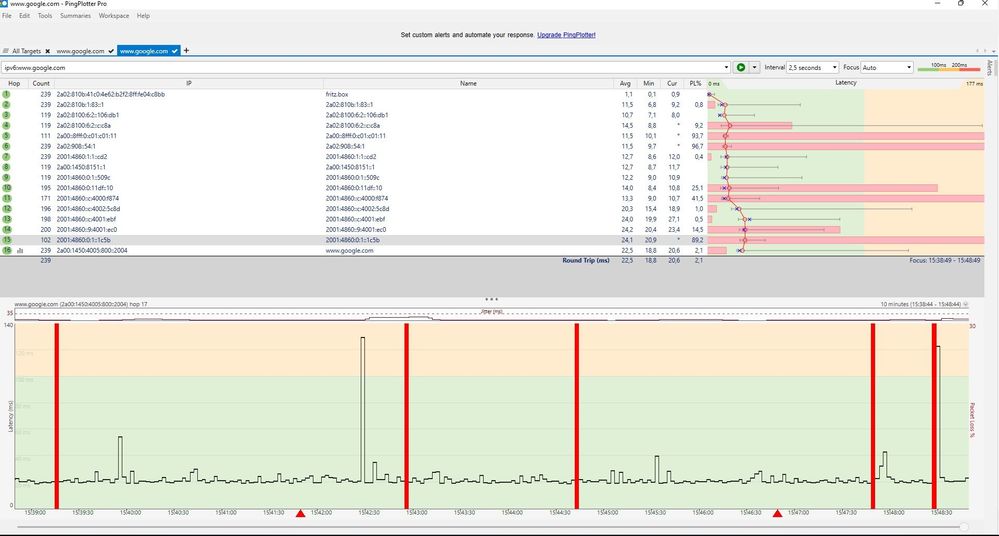The width and height of the screenshot is (999, 536).
Task: Click the hop 12 green circle icon
Action: click(x=6, y=208)
